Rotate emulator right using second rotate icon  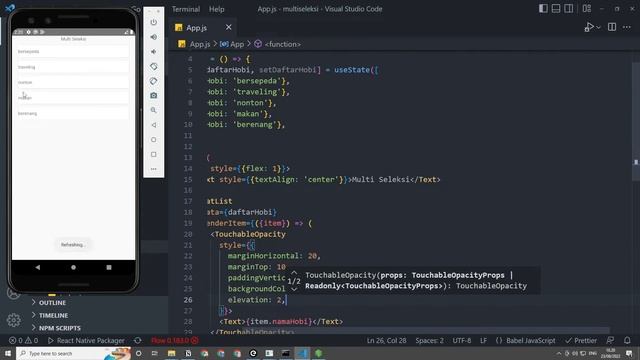[153, 81]
